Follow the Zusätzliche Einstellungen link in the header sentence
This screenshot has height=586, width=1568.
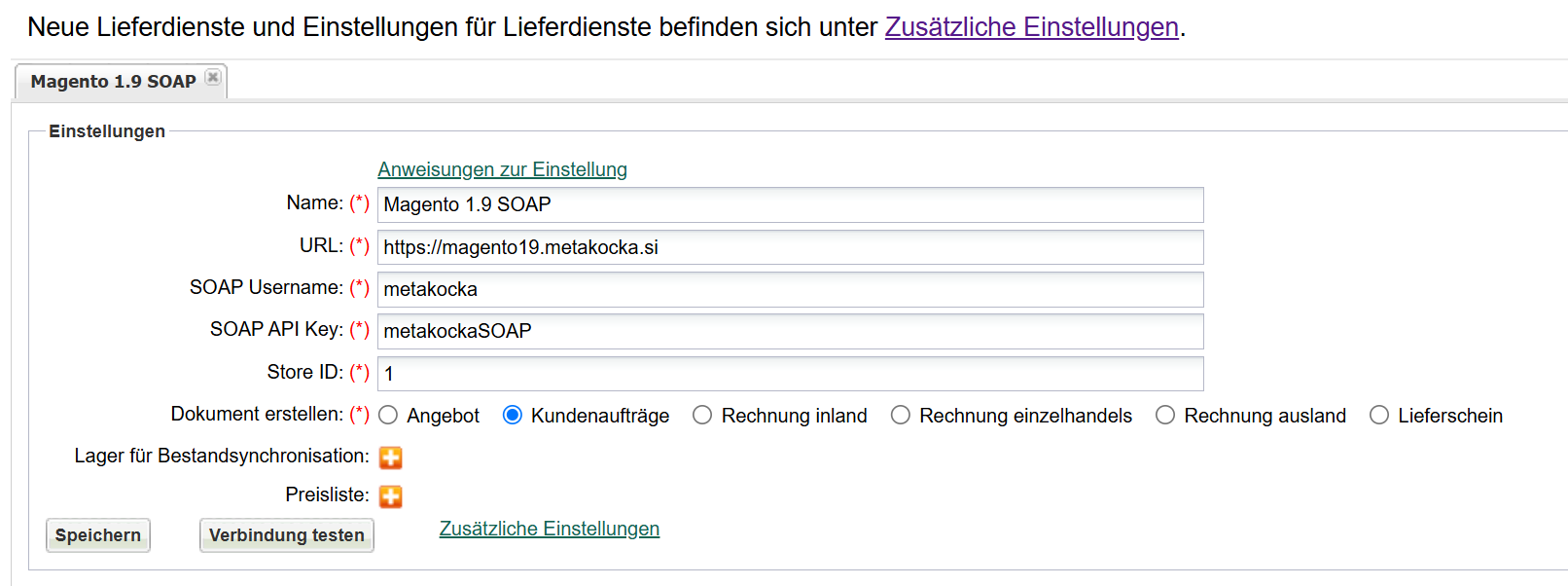pyautogui.click(x=1031, y=27)
